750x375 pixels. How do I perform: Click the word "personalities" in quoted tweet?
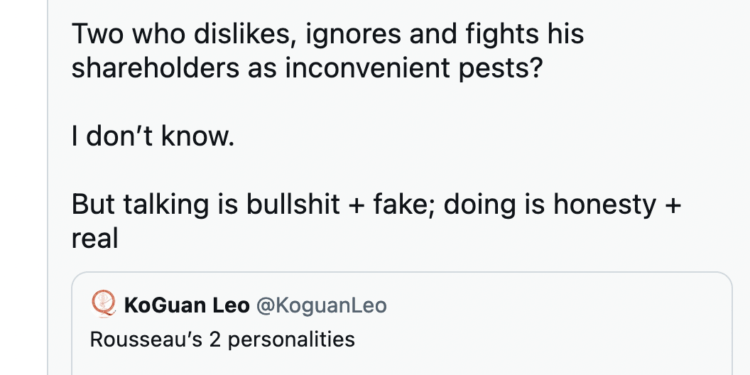coord(290,340)
